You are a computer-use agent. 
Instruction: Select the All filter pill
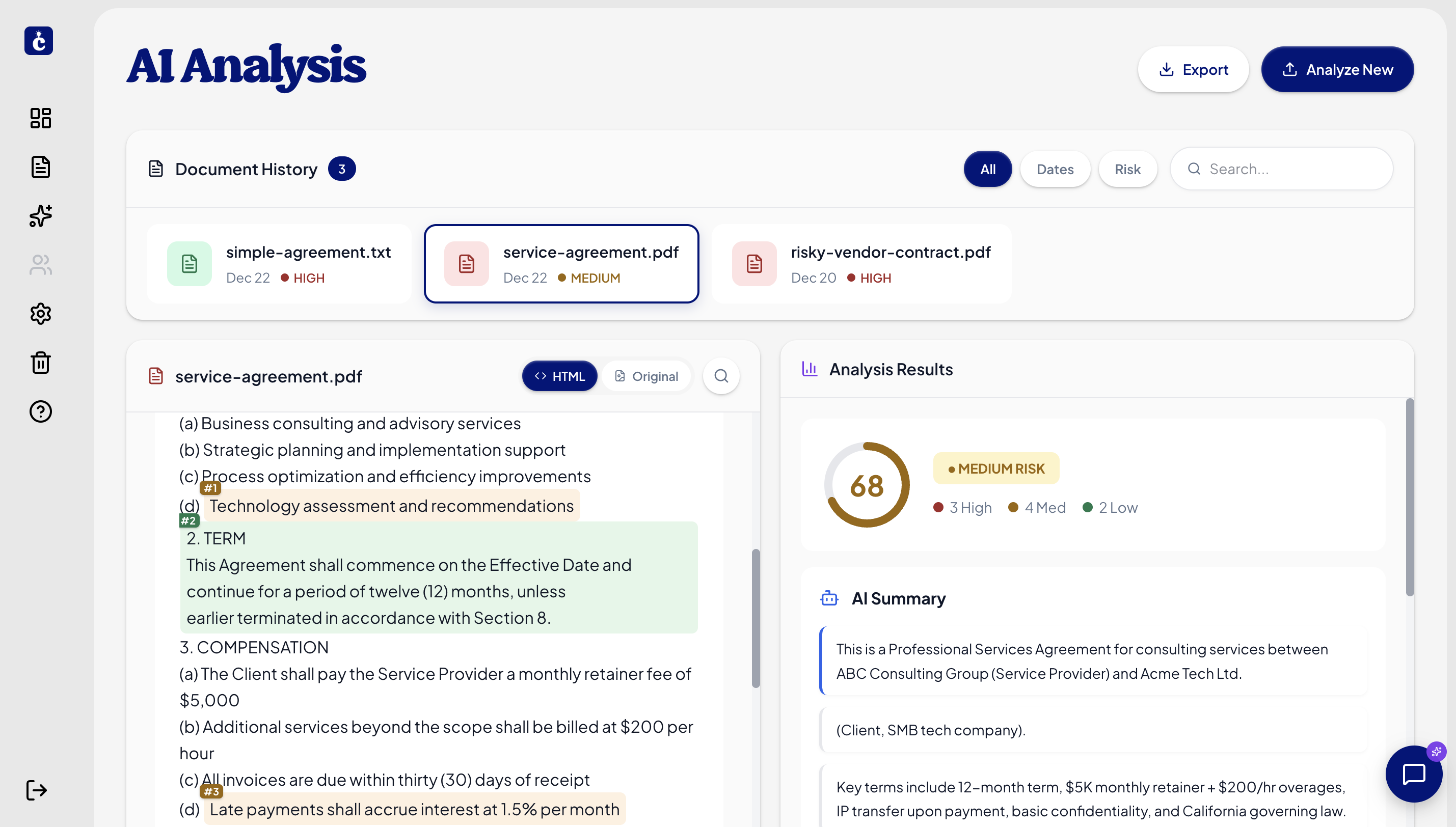987,169
